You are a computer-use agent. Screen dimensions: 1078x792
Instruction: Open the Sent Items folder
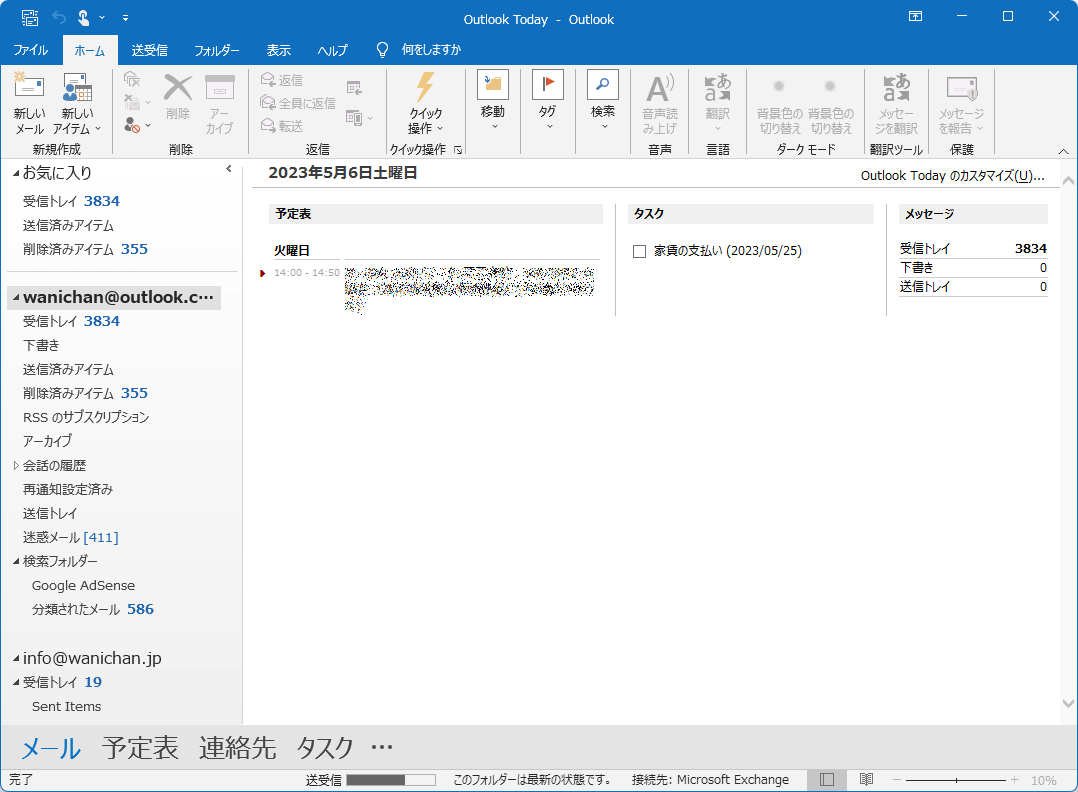(x=66, y=707)
